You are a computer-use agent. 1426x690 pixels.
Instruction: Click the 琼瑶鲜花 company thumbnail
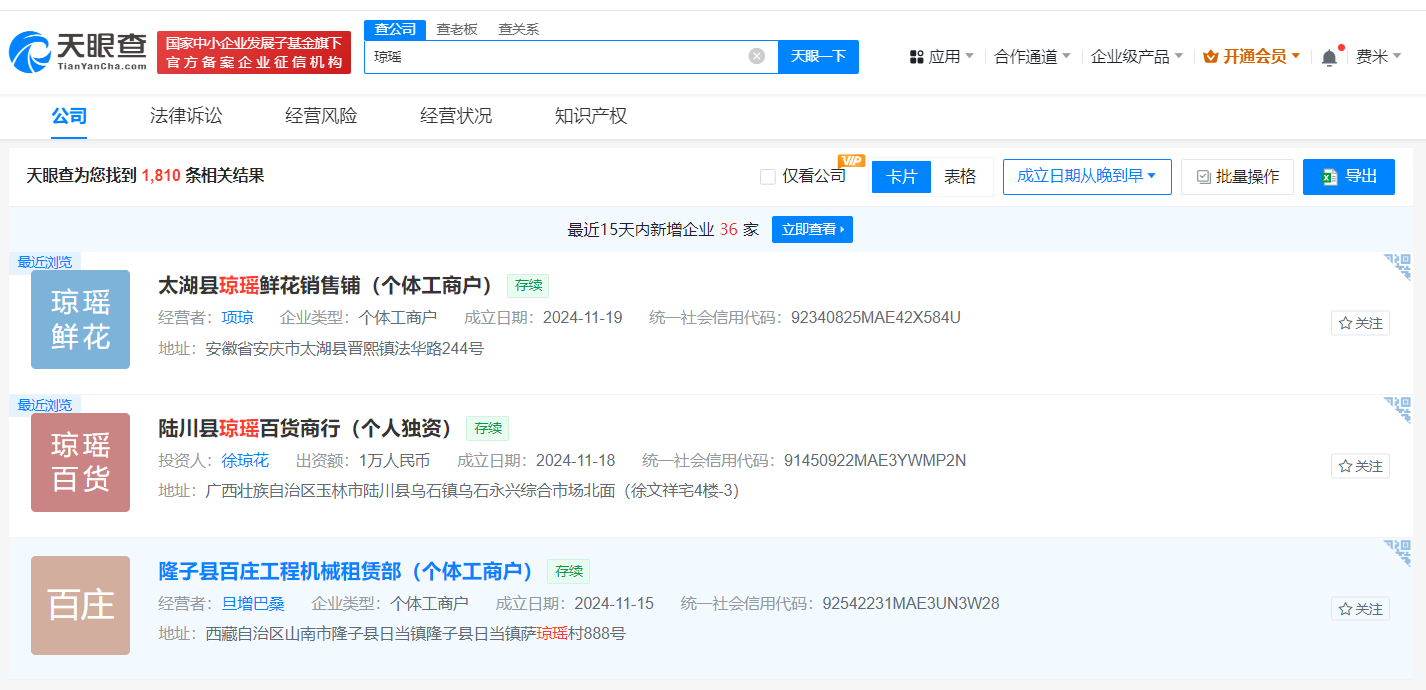click(x=80, y=319)
